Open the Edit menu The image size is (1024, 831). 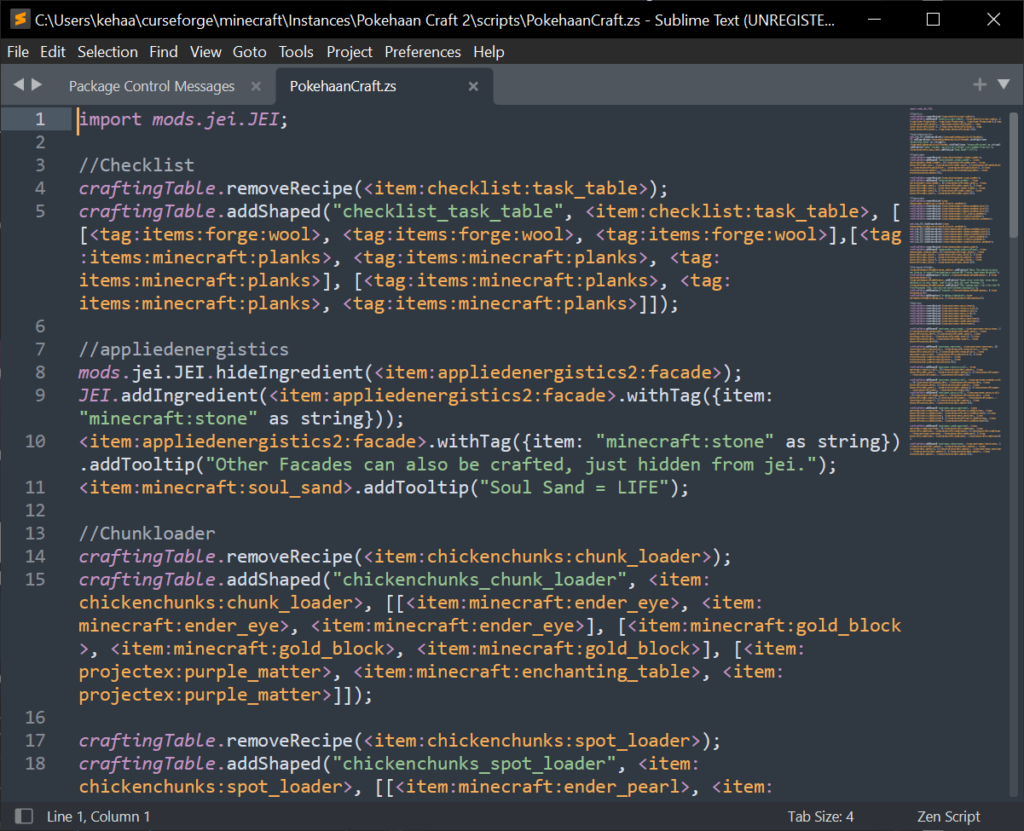click(x=52, y=52)
